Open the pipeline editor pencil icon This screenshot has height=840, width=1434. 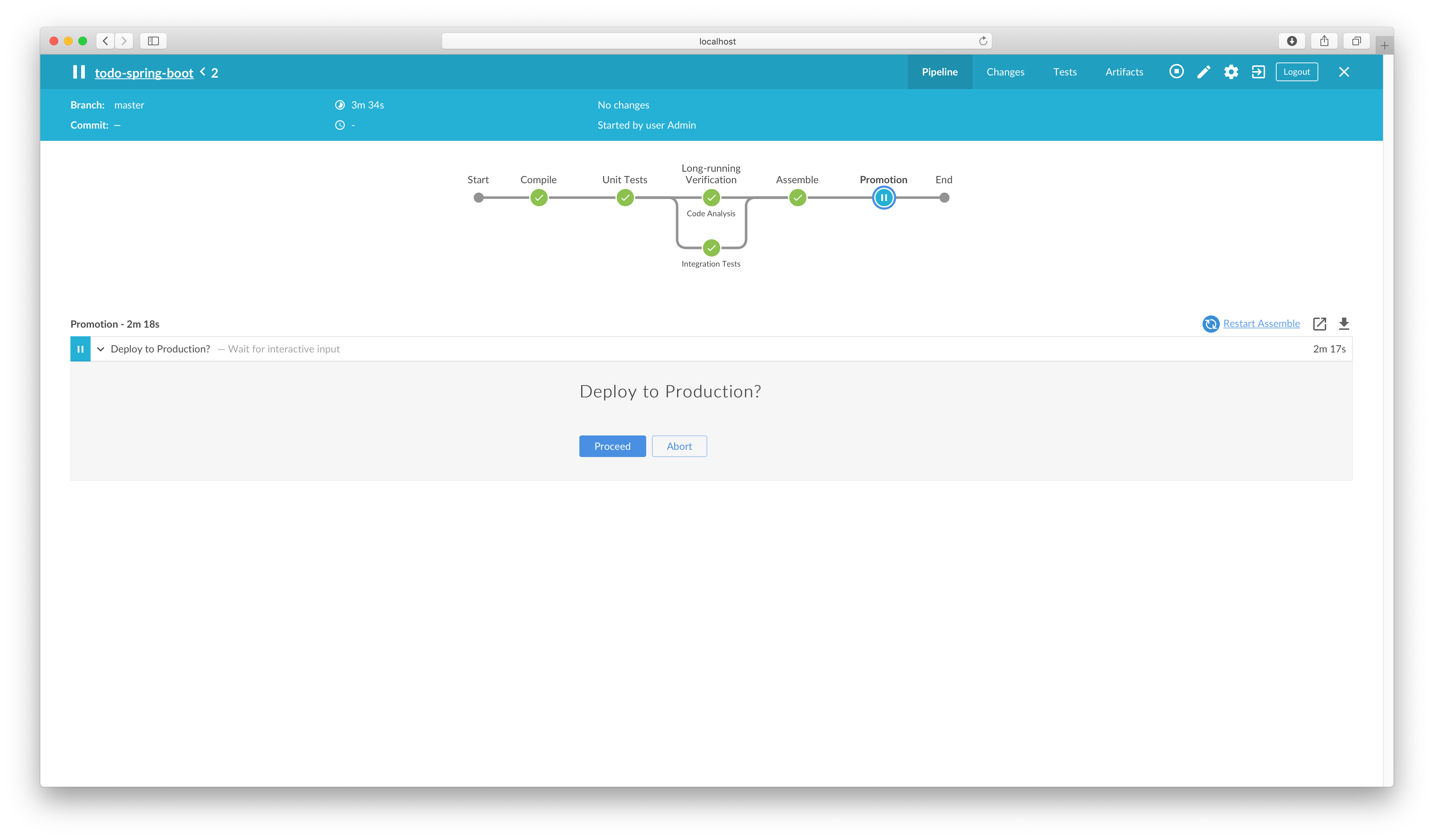click(x=1204, y=71)
